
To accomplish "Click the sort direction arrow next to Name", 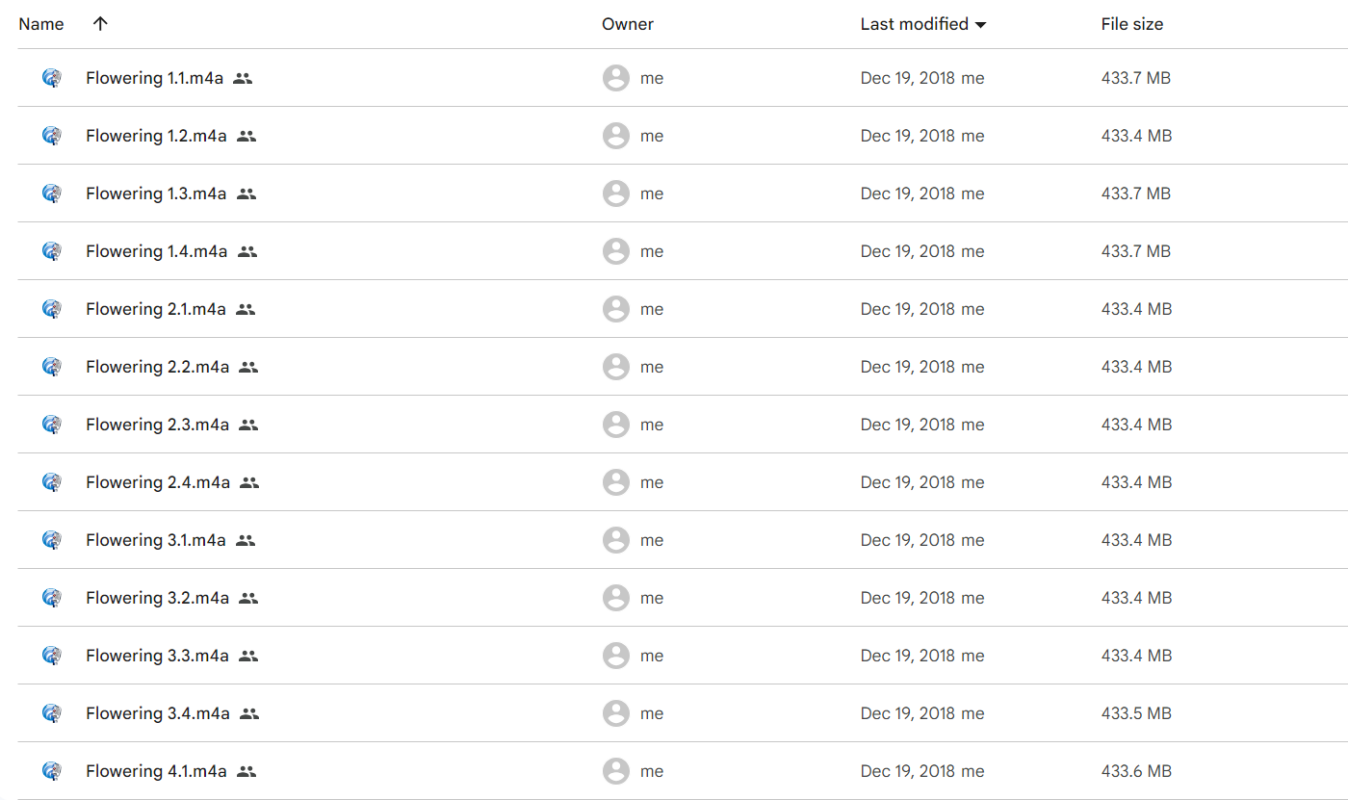I will point(100,24).
